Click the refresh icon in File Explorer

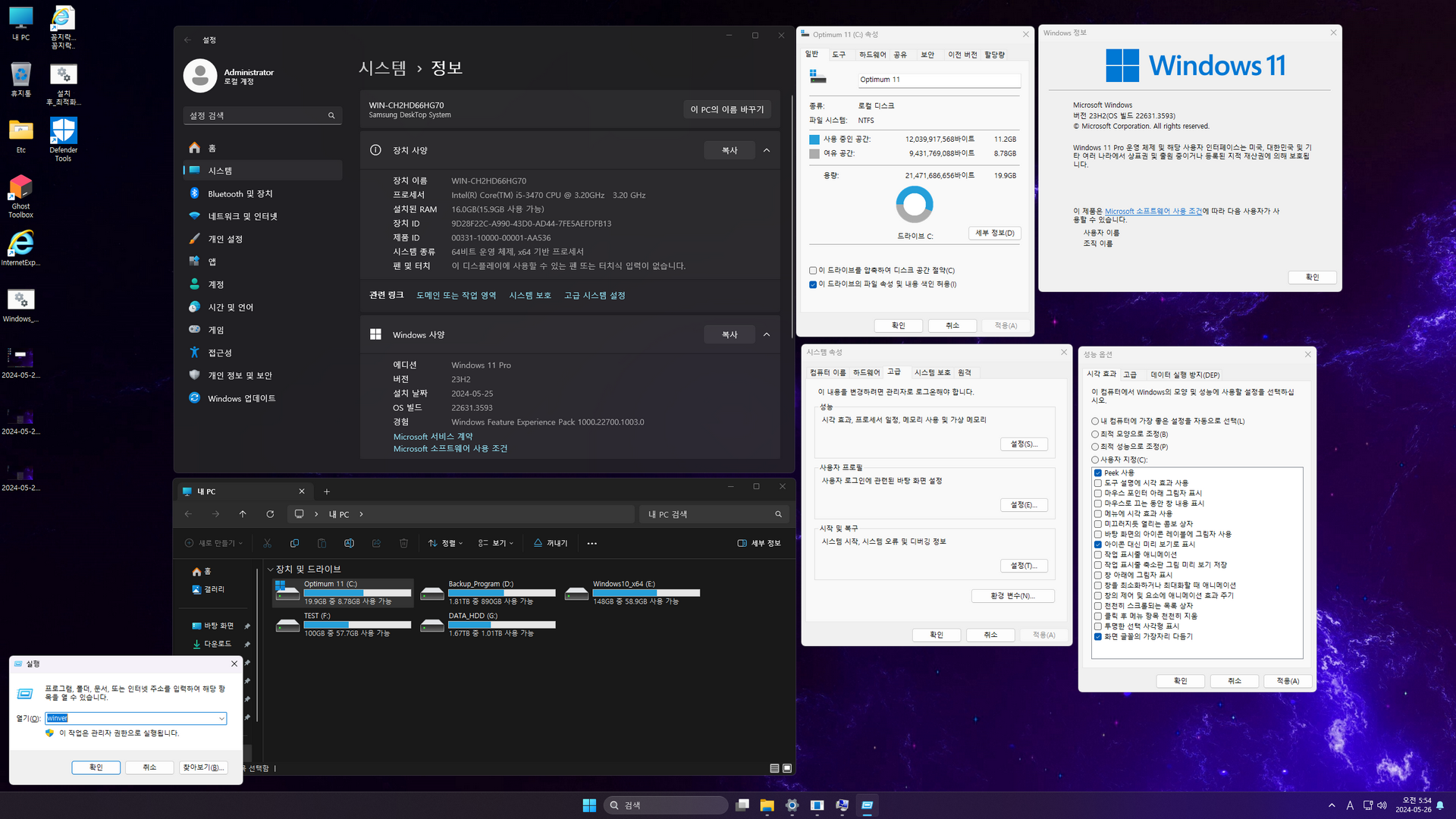click(x=270, y=514)
